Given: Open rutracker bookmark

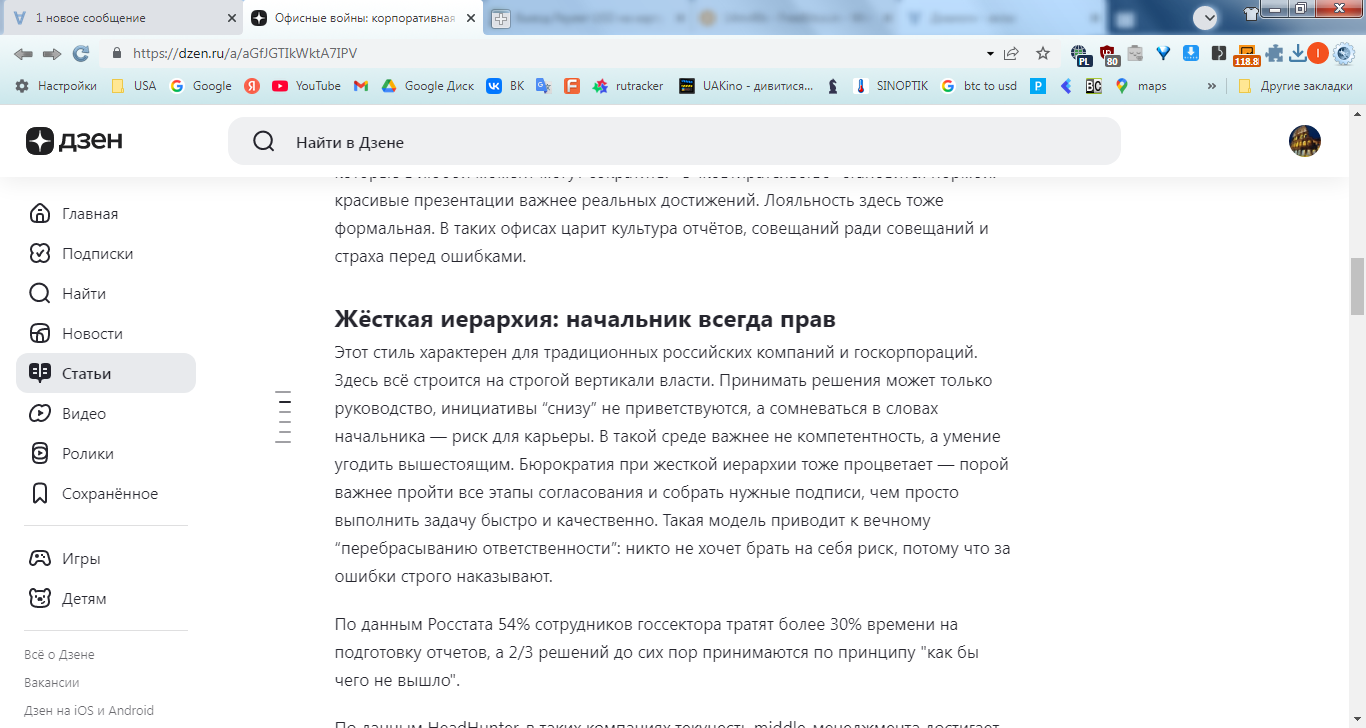Looking at the screenshot, I should [628, 86].
